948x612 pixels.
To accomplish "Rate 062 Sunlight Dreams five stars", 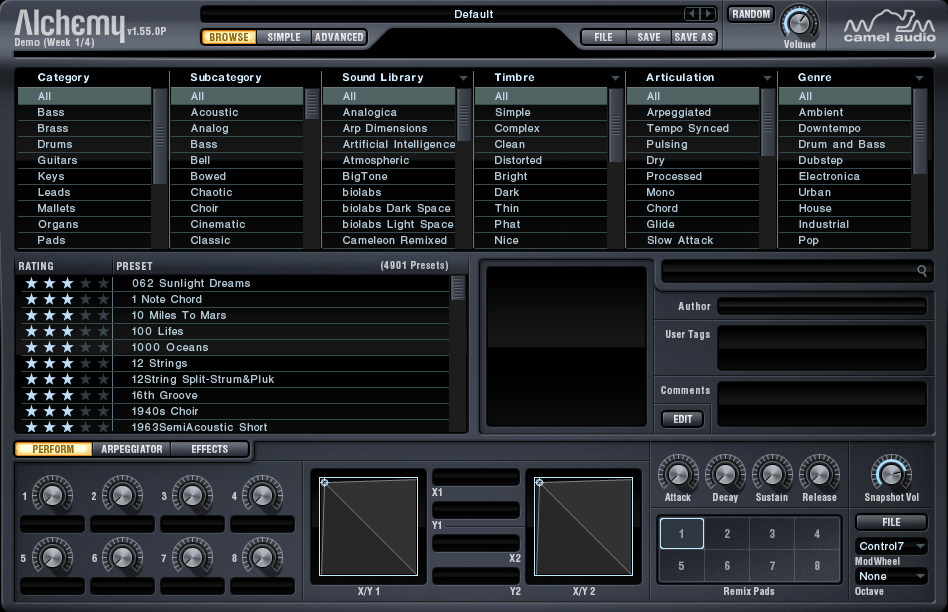I will [x=103, y=282].
